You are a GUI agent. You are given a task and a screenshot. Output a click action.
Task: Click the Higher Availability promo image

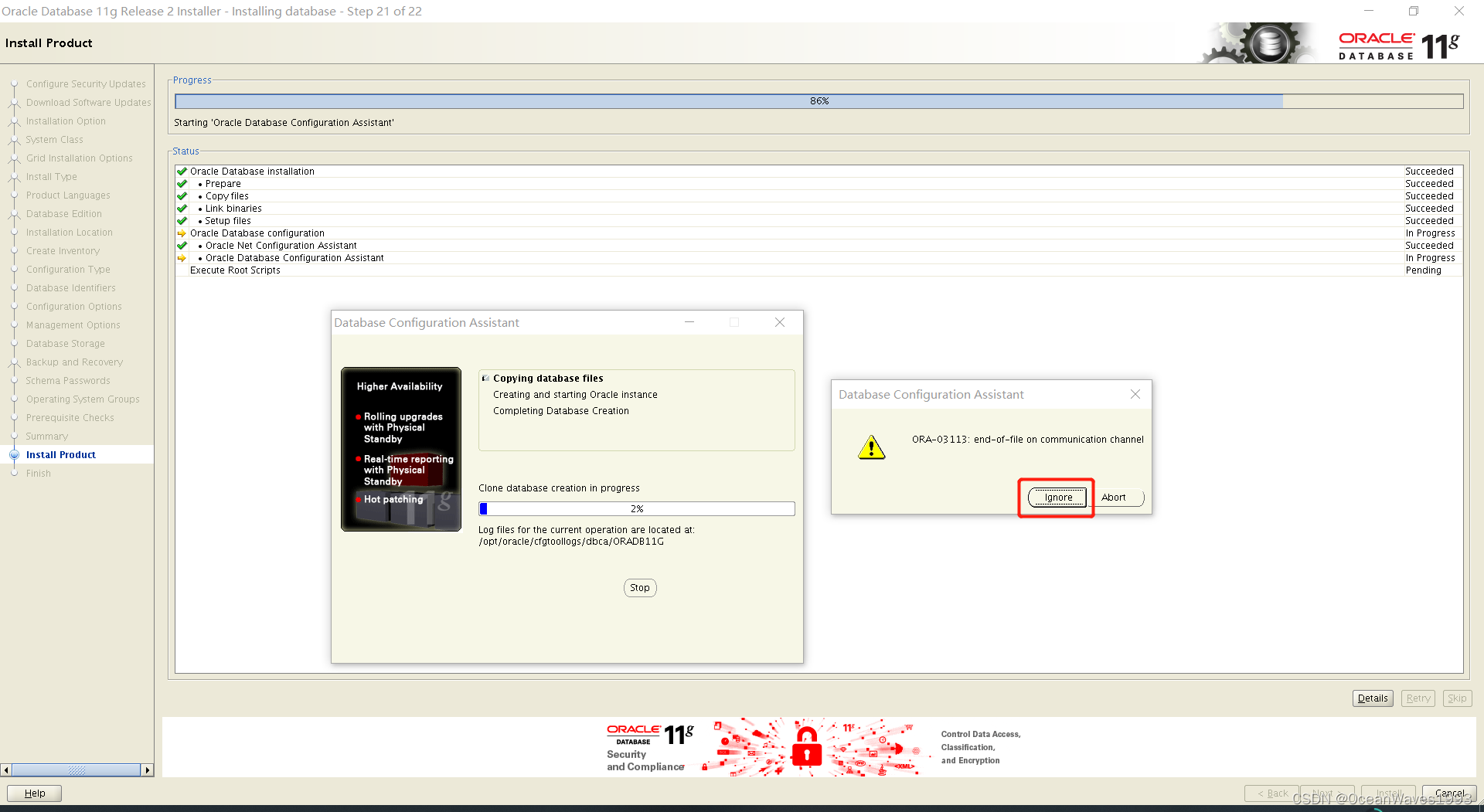coord(401,449)
